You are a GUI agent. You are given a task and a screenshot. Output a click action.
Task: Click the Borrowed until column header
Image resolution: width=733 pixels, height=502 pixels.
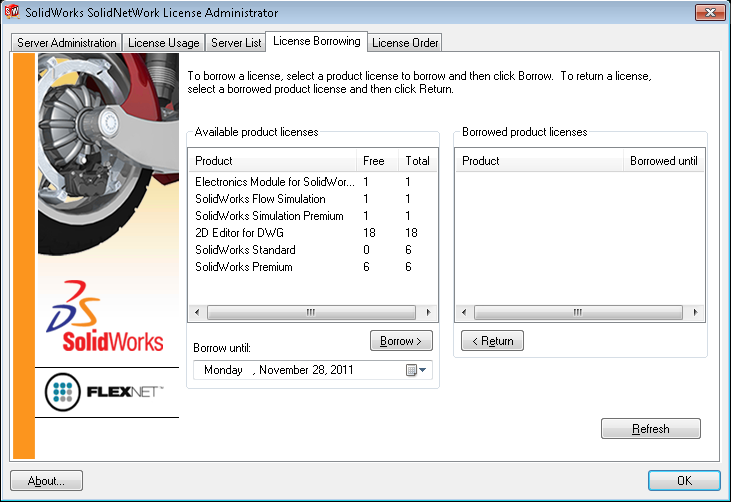(663, 161)
